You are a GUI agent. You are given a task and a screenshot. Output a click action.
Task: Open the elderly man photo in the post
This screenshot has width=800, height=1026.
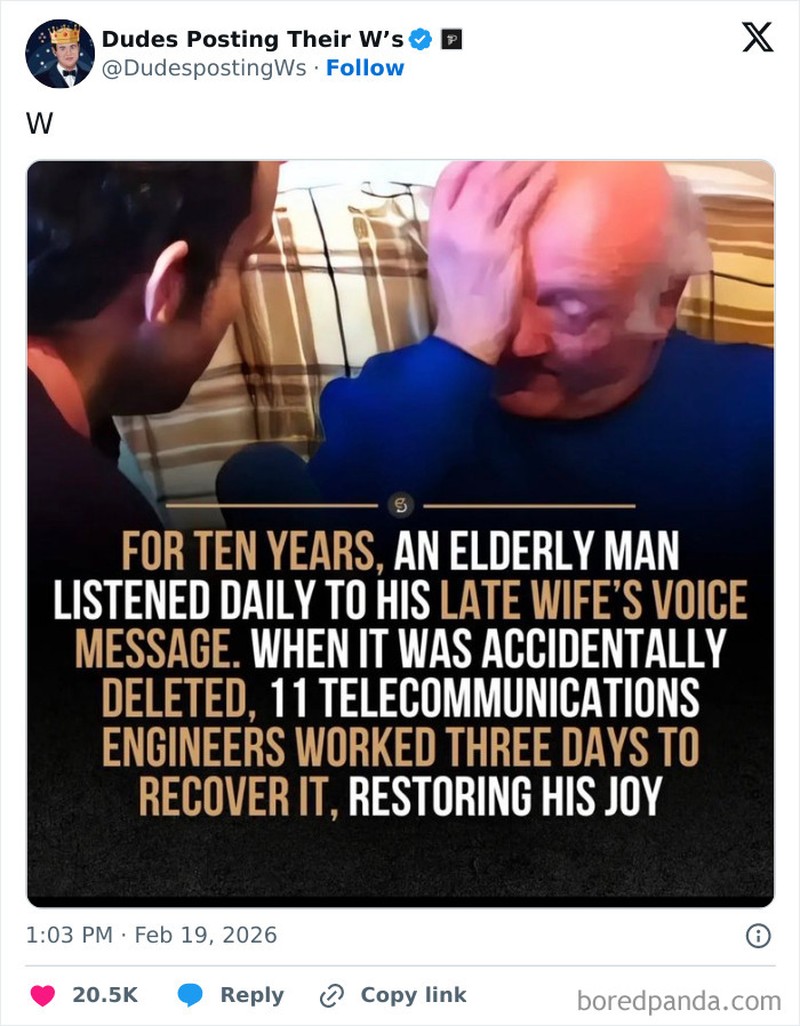pos(400,533)
